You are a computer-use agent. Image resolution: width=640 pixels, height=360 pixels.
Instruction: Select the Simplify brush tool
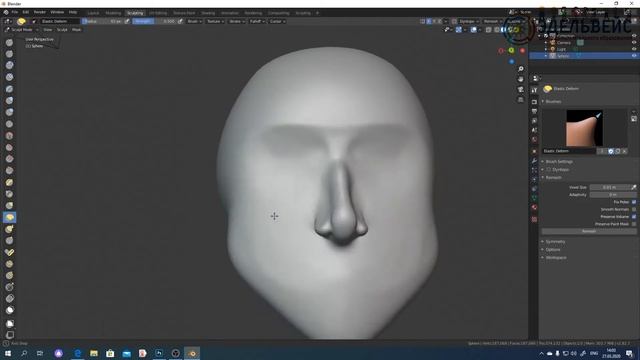click(x=9, y=299)
